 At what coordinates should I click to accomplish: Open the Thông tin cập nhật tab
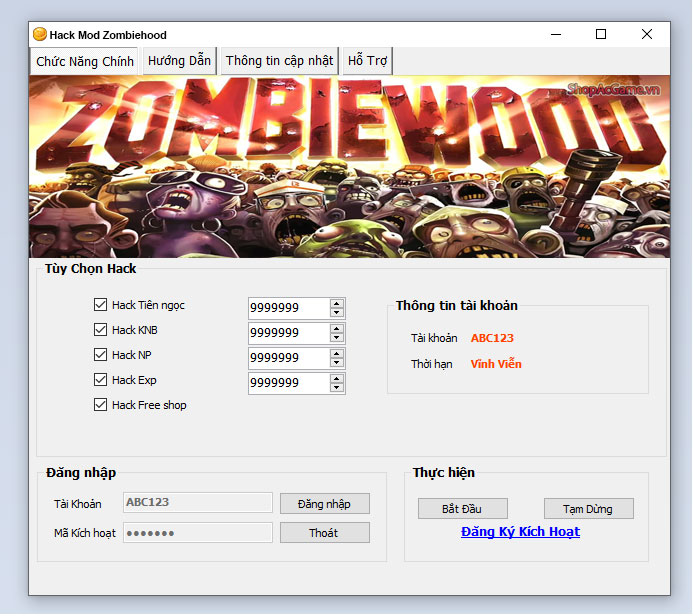tap(279, 61)
